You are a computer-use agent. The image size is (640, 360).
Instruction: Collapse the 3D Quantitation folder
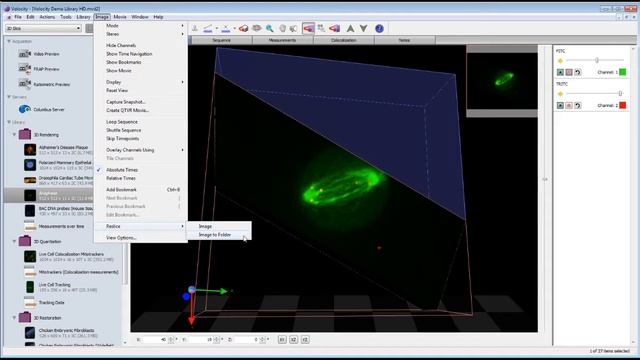coord(14,241)
